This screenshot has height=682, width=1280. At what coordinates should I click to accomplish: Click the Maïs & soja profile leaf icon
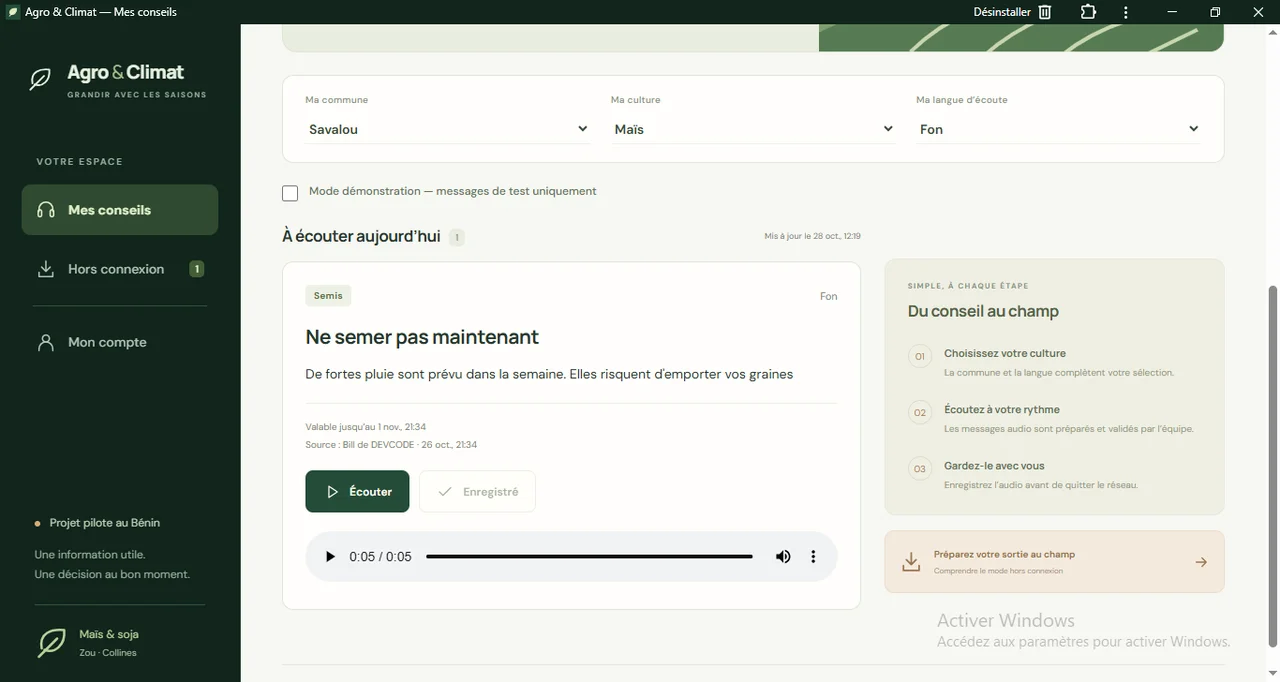tap(51, 642)
